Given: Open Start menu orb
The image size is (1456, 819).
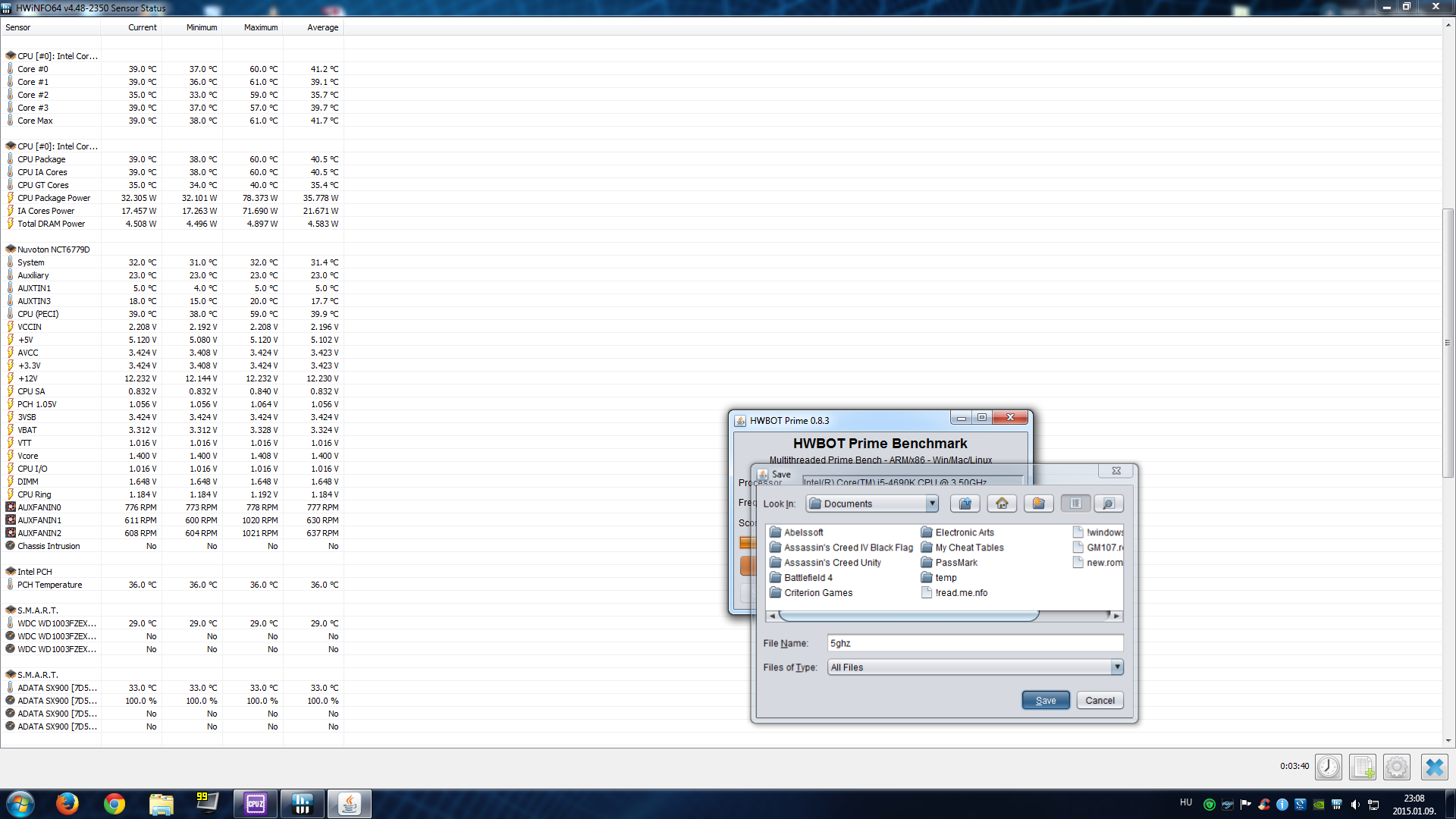Looking at the screenshot, I should [20, 804].
